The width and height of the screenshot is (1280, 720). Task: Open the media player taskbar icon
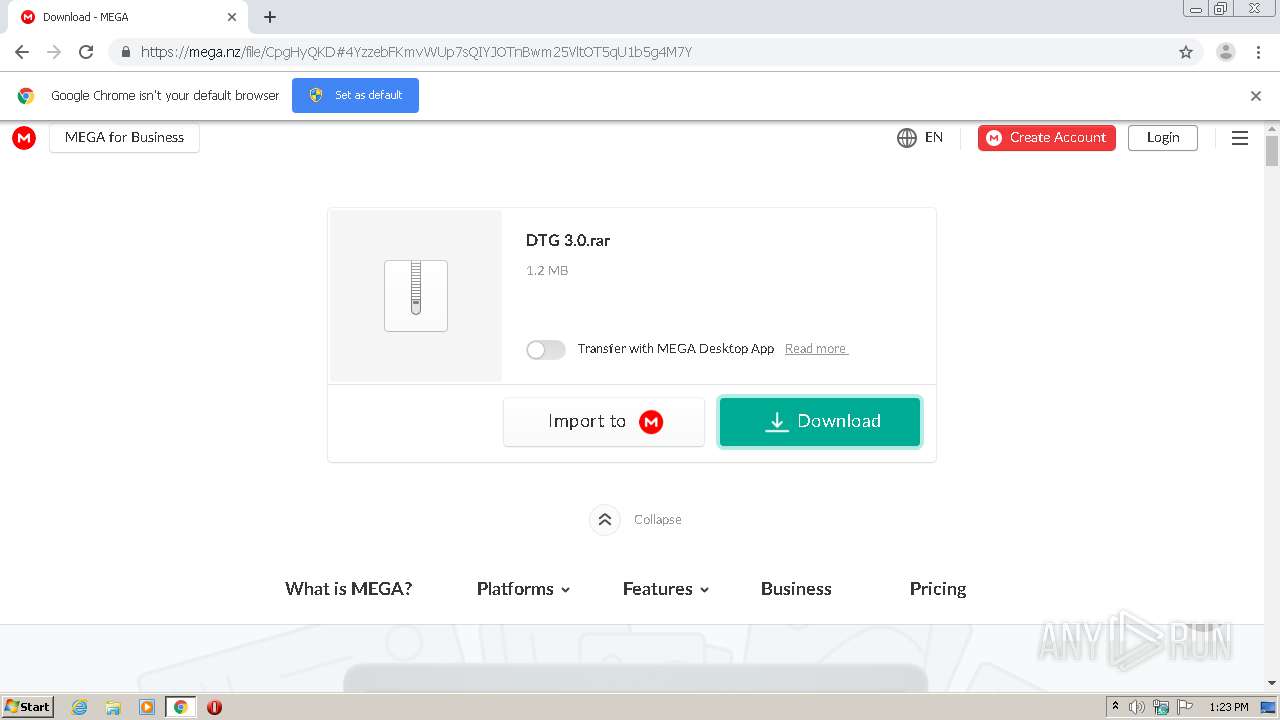pos(147,707)
